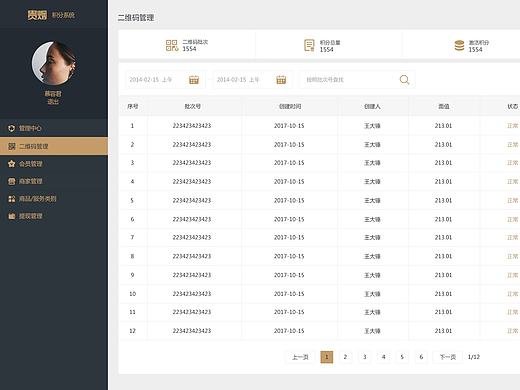Select page 3 in pagination
The width and height of the screenshot is (520, 390).
[x=364, y=357]
